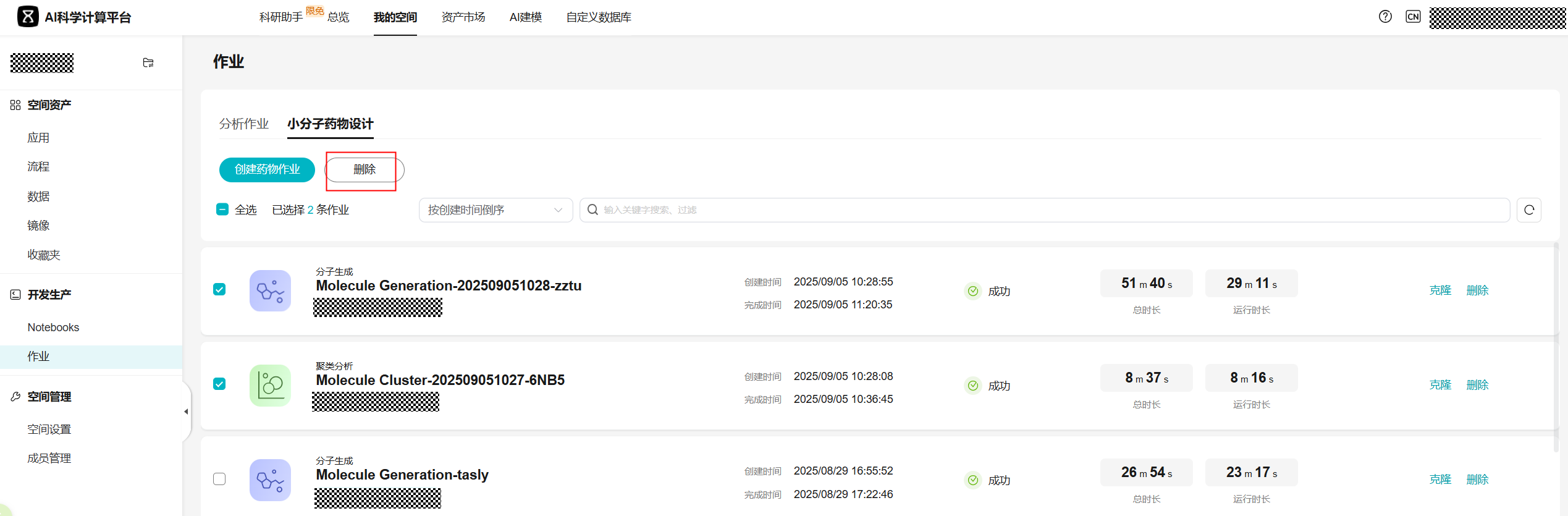Toggle the 全选 select-all checkbox
Image resolution: width=1568 pixels, height=516 pixels.
(x=222, y=209)
